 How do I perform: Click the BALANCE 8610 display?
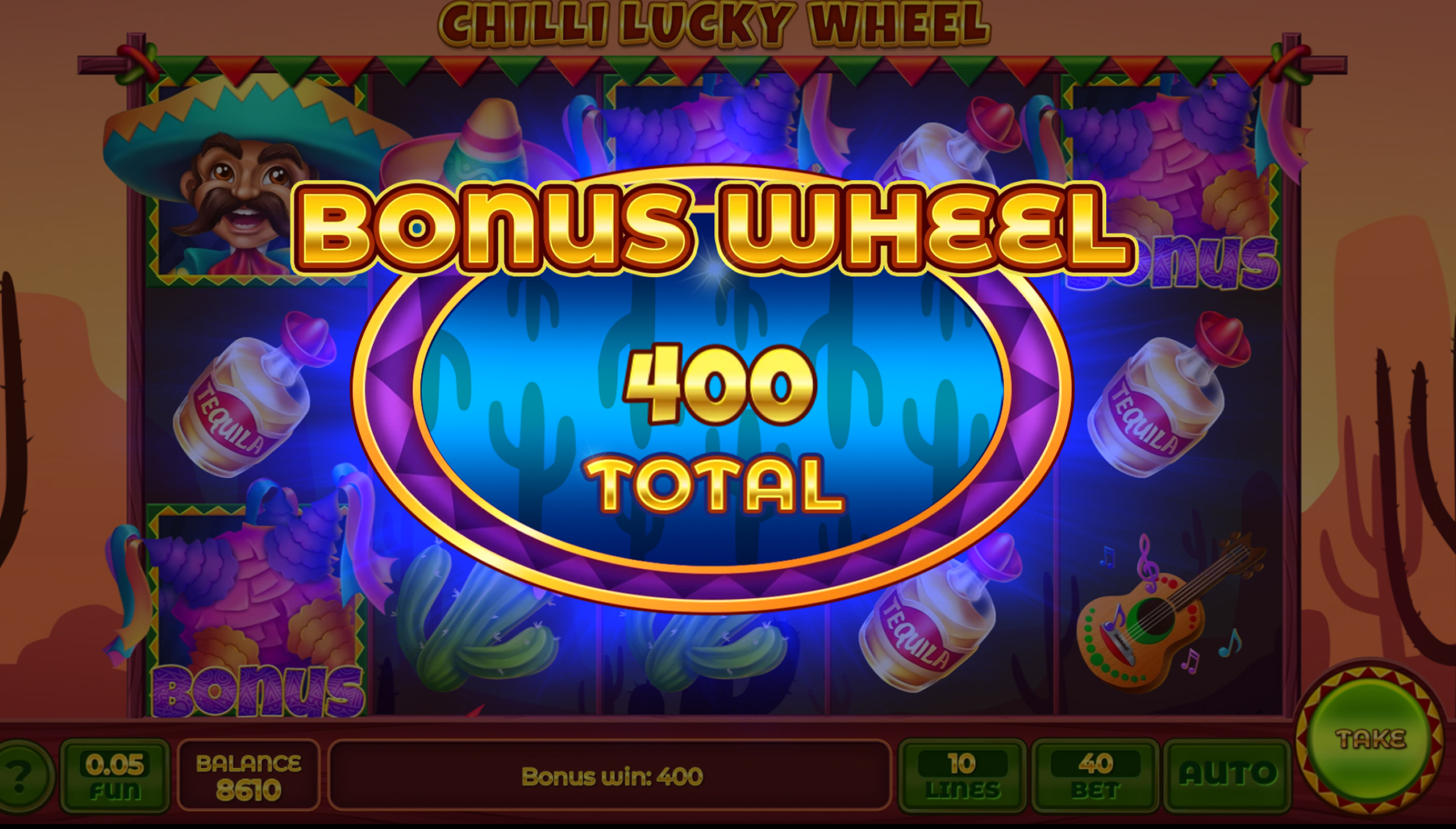[248, 775]
